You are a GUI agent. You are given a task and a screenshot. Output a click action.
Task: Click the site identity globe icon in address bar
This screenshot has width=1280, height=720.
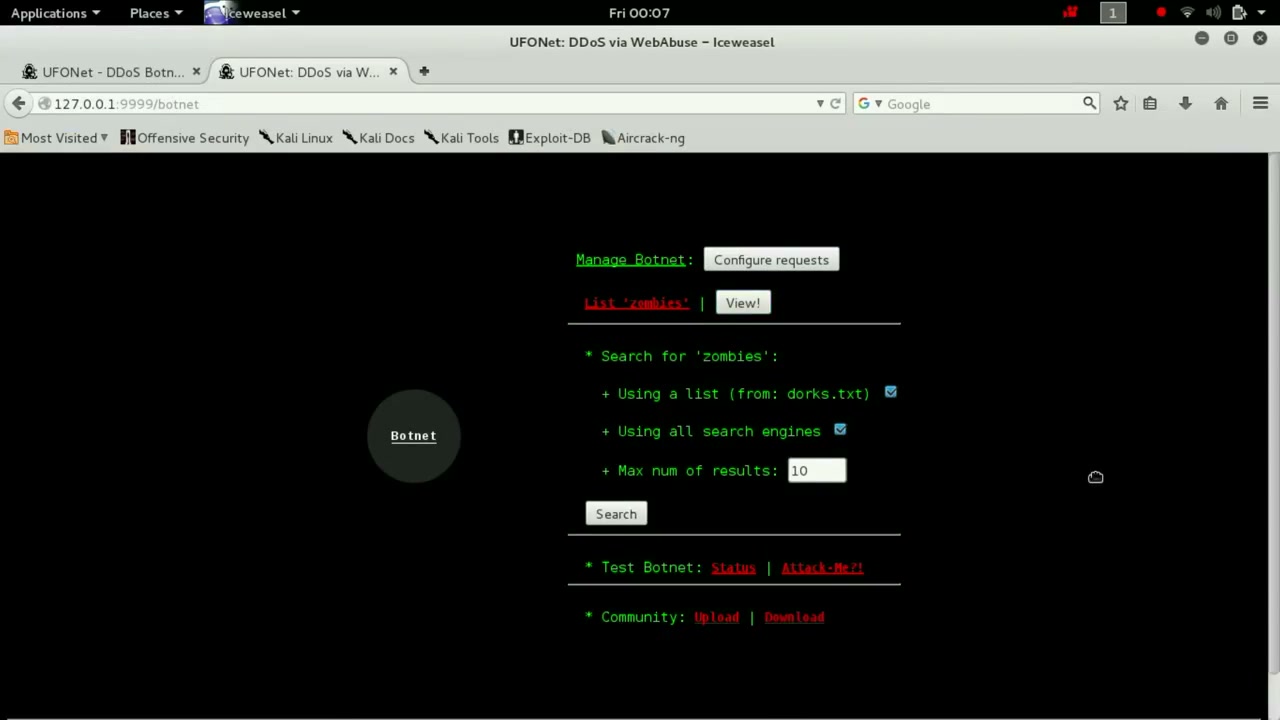[44, 104]
